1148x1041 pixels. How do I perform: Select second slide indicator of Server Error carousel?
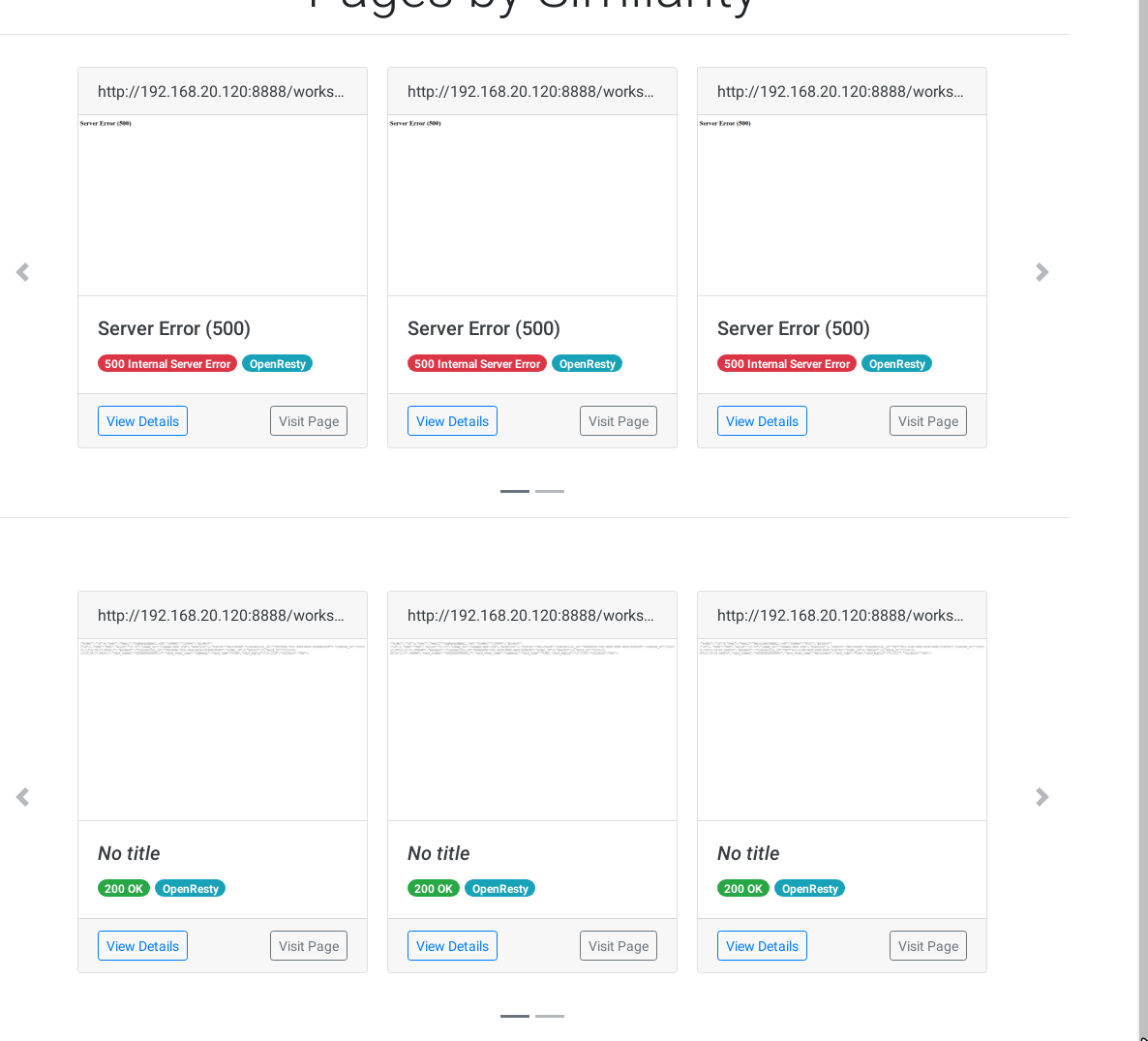550,491
